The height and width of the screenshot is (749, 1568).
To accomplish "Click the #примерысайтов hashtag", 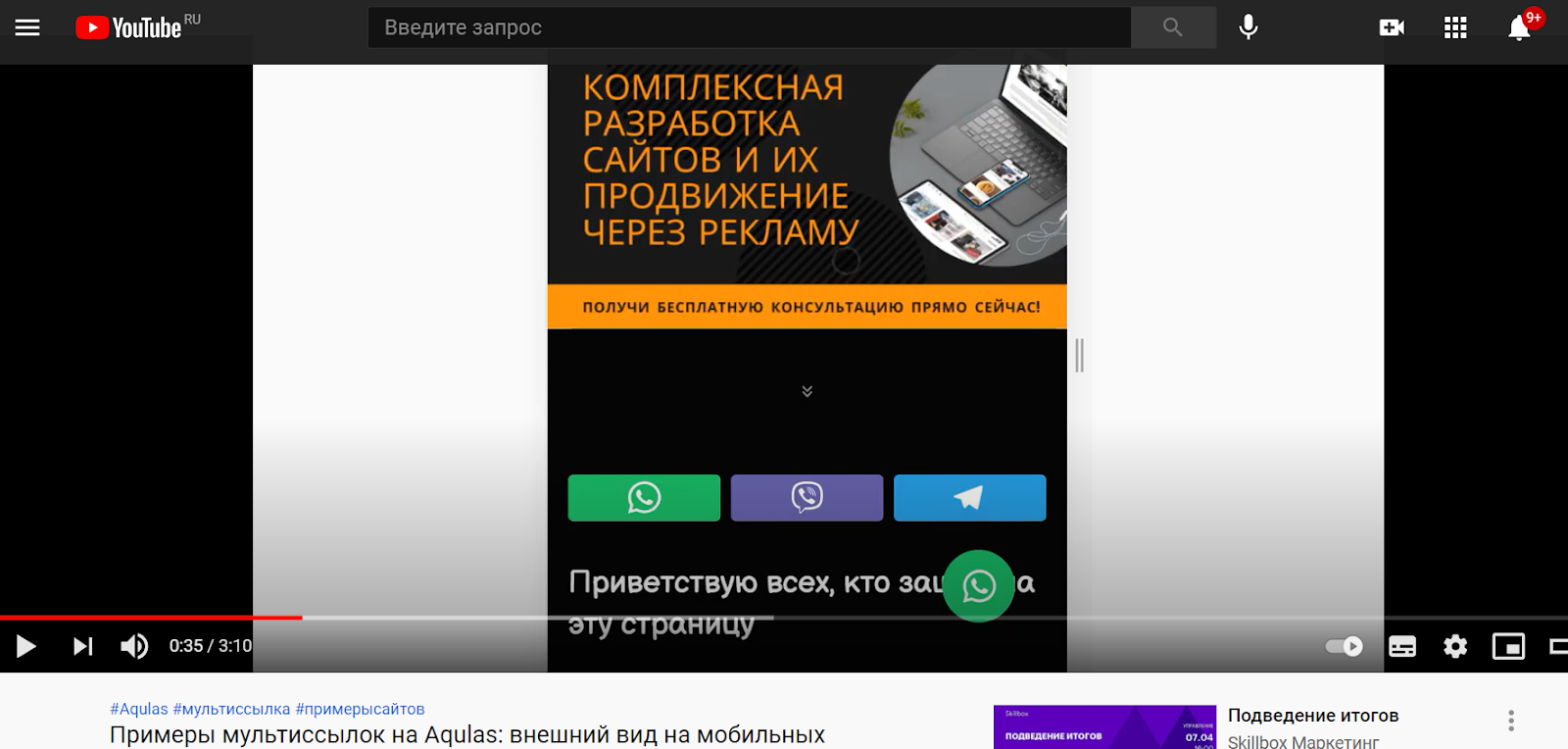I will 360,709.
